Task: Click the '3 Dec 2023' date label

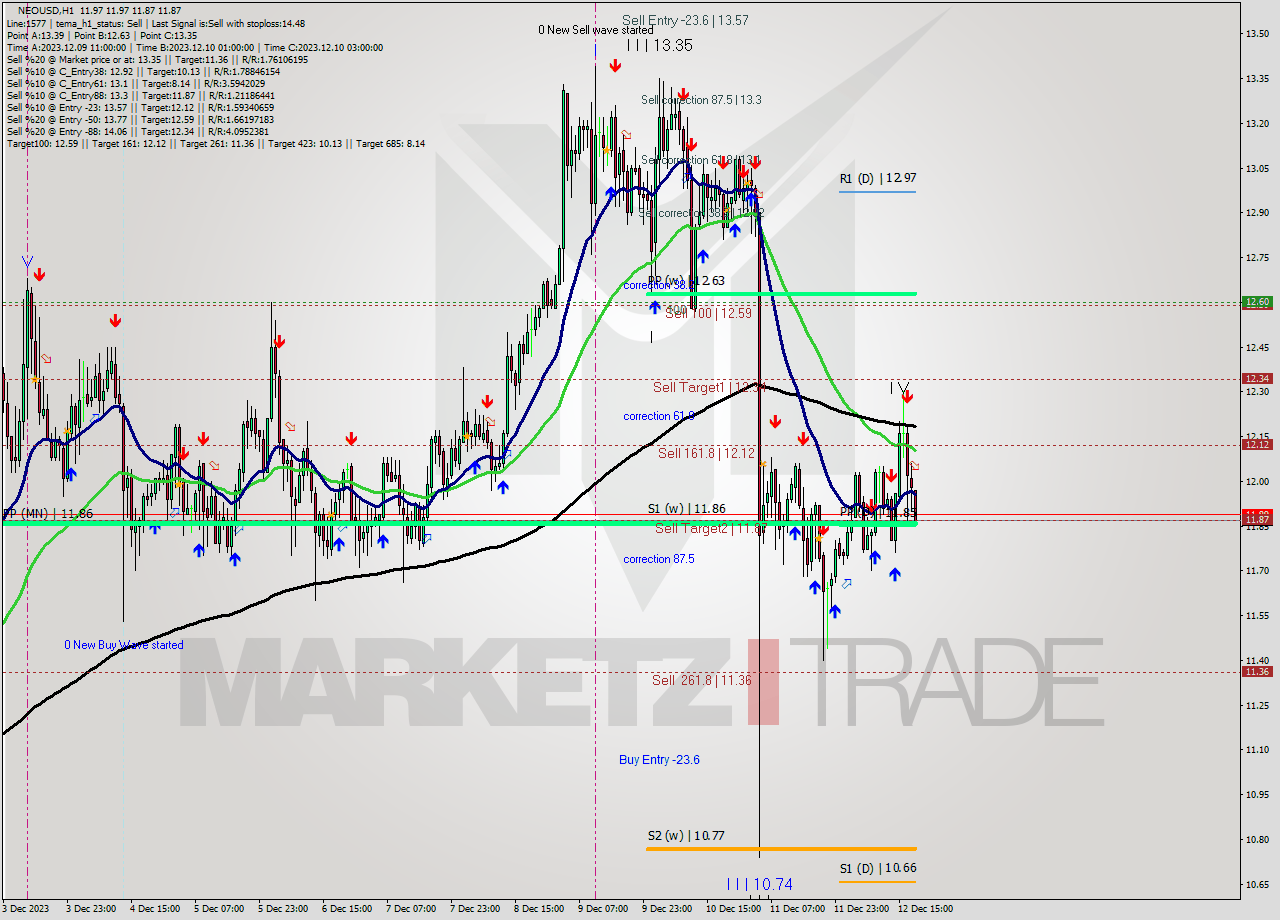Action: 27,909
